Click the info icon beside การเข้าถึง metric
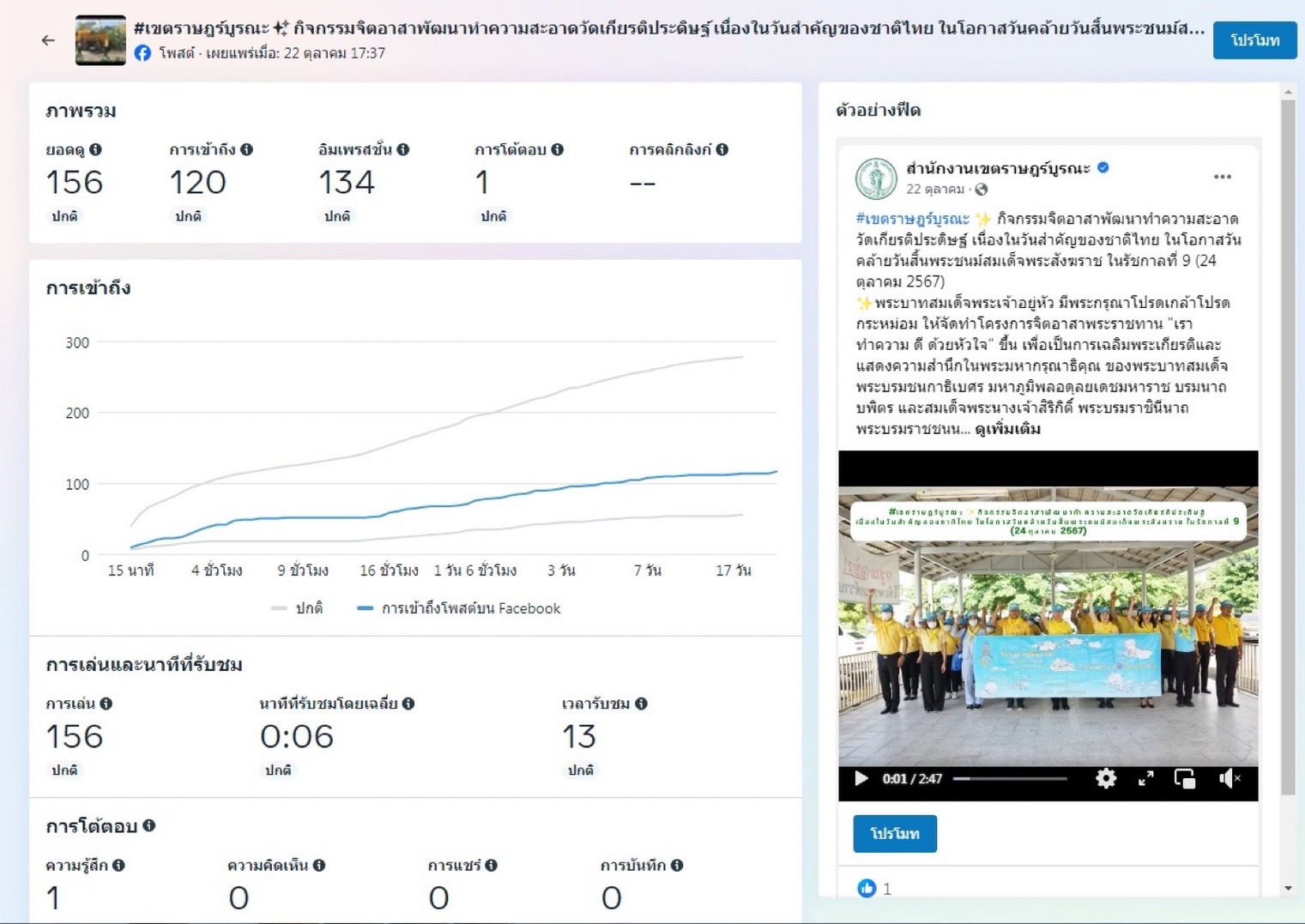 point(247,149)
